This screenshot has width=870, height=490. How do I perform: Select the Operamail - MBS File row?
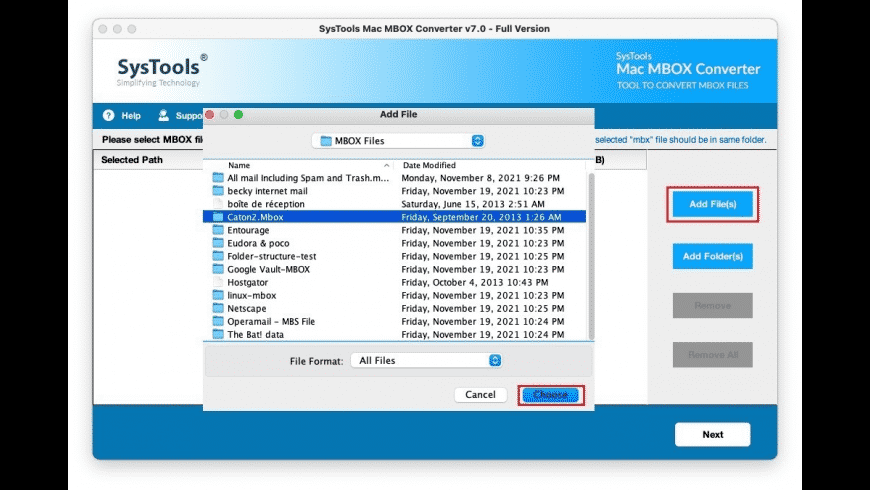coord(394,321)
